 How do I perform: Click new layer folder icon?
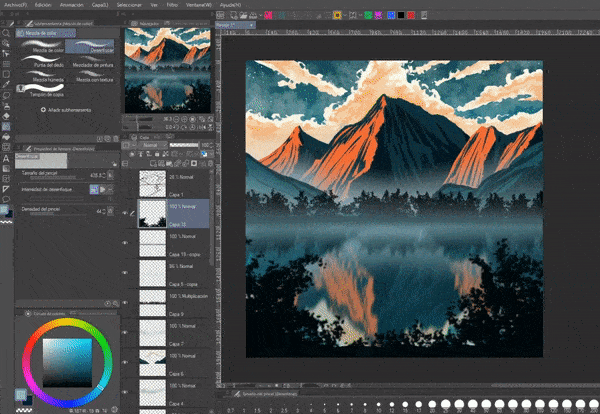tap(169, 163)
